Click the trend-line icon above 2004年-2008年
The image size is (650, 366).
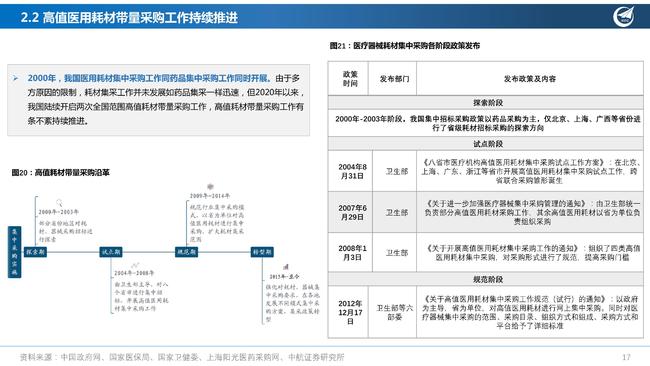(x=135, y=265)
